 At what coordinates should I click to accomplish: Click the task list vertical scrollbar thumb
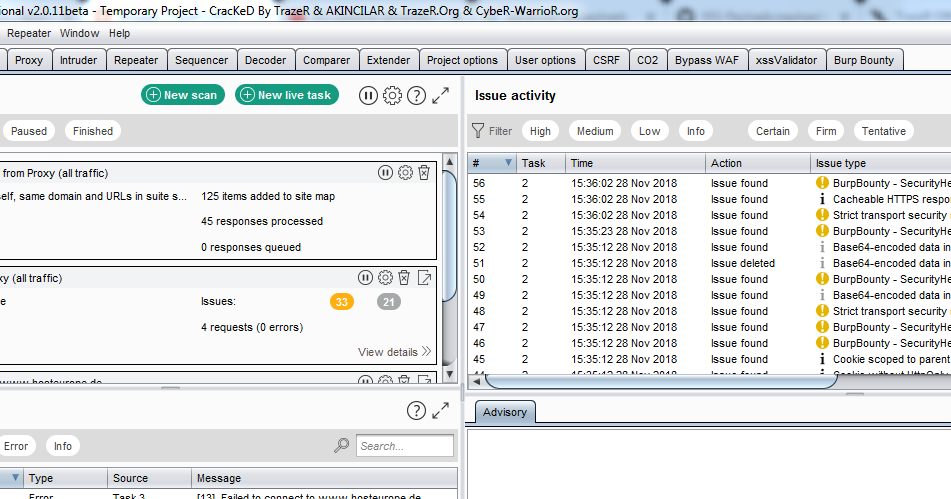point(449,236)
